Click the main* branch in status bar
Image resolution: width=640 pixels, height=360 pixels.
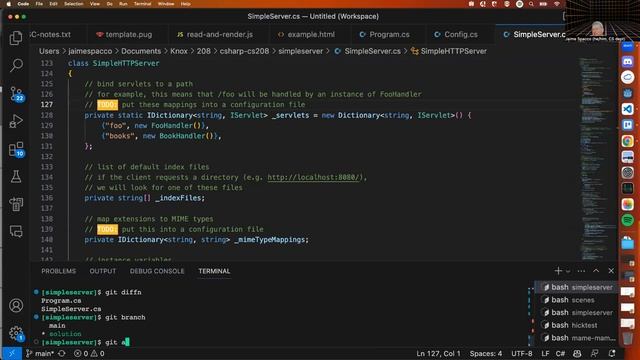coord(40,353)
